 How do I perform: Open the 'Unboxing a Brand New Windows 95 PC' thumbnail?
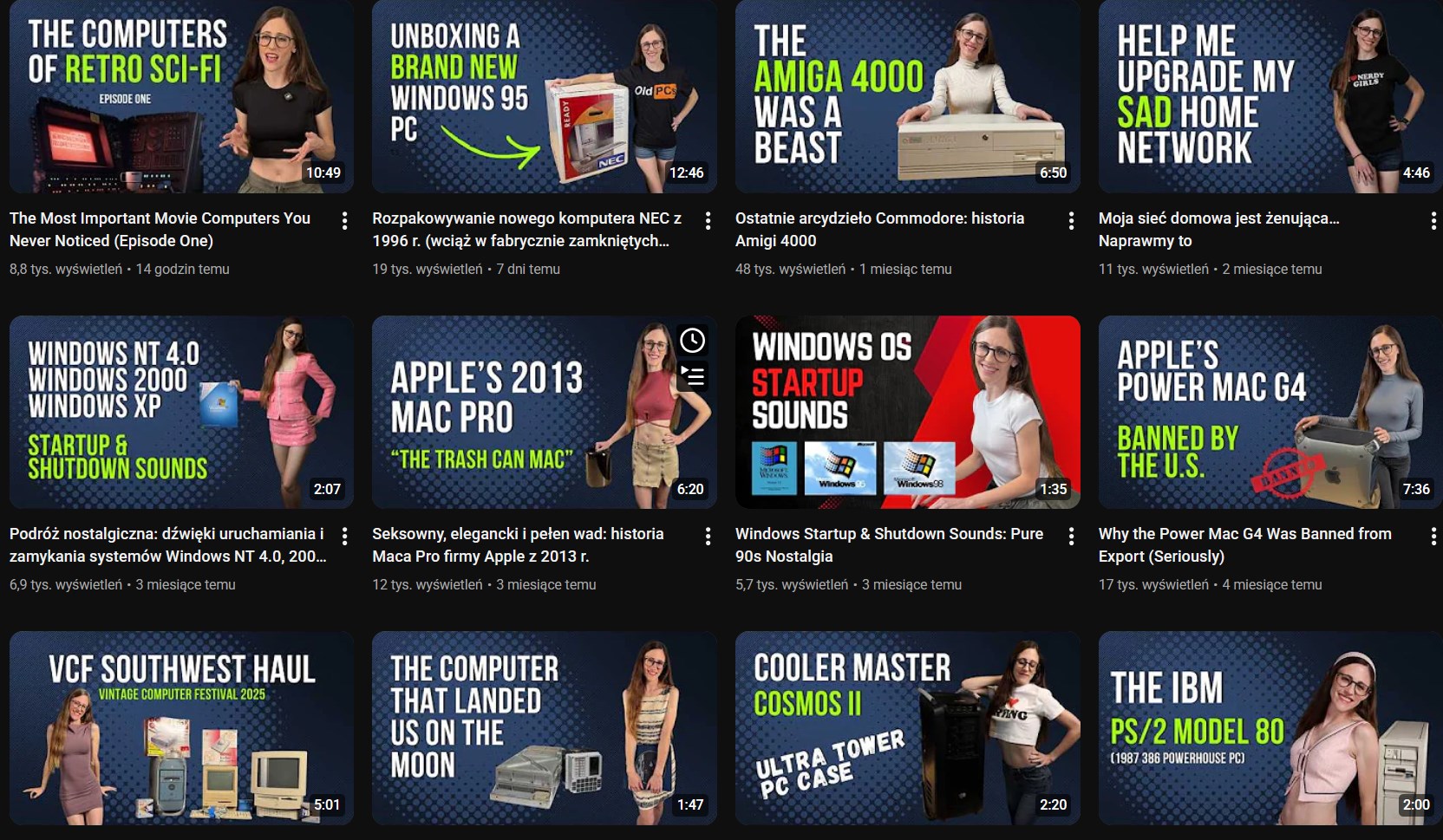click(x=545, y=96)
